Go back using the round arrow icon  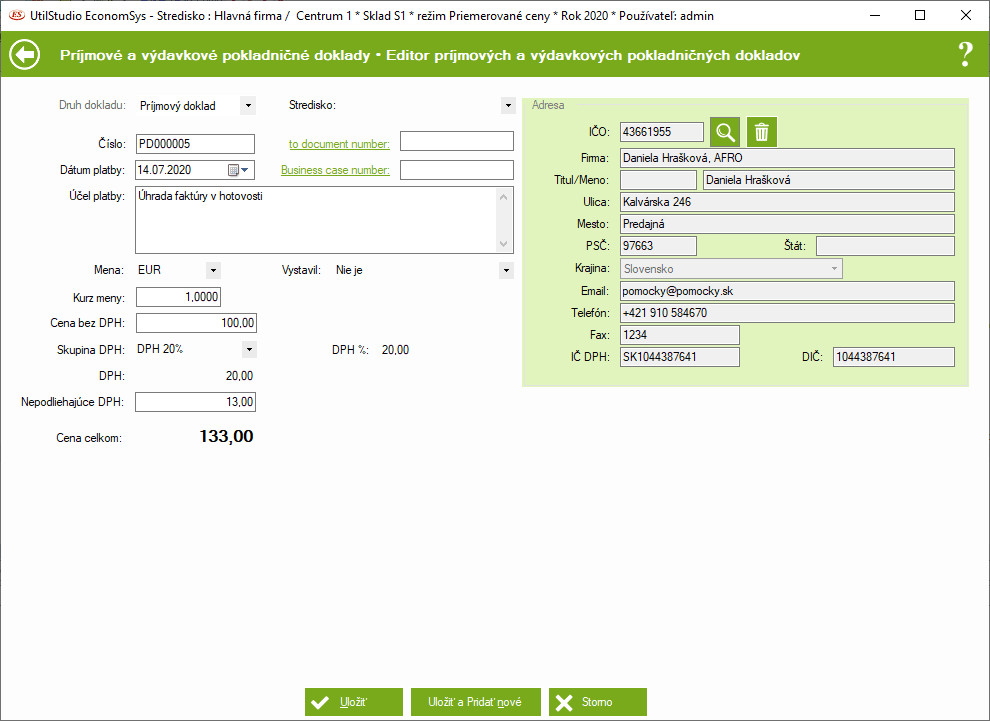pos(25,55)
